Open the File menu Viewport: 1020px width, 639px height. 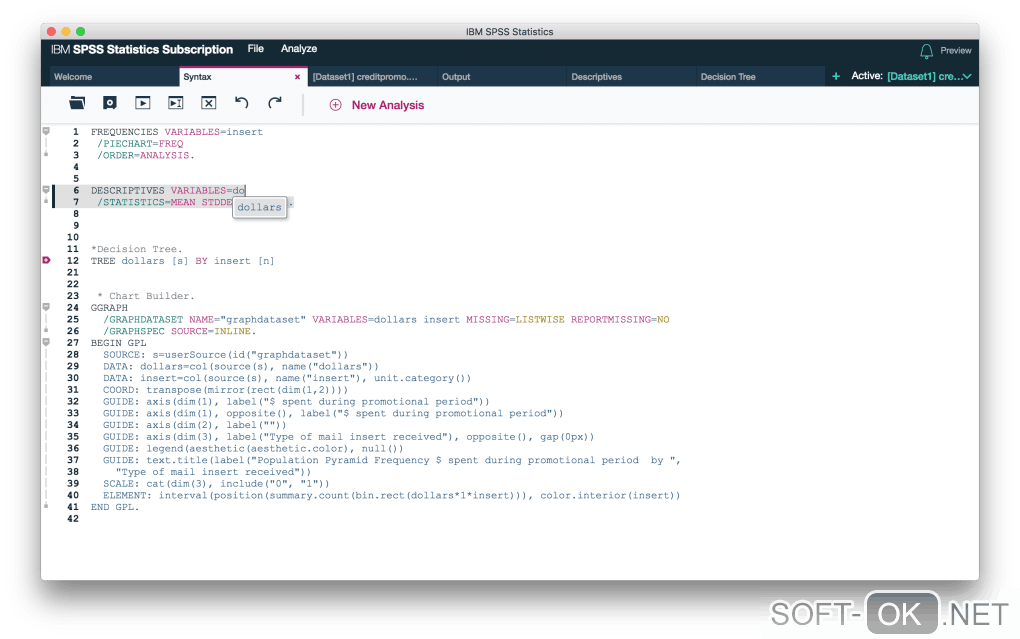tap(256, 49)
